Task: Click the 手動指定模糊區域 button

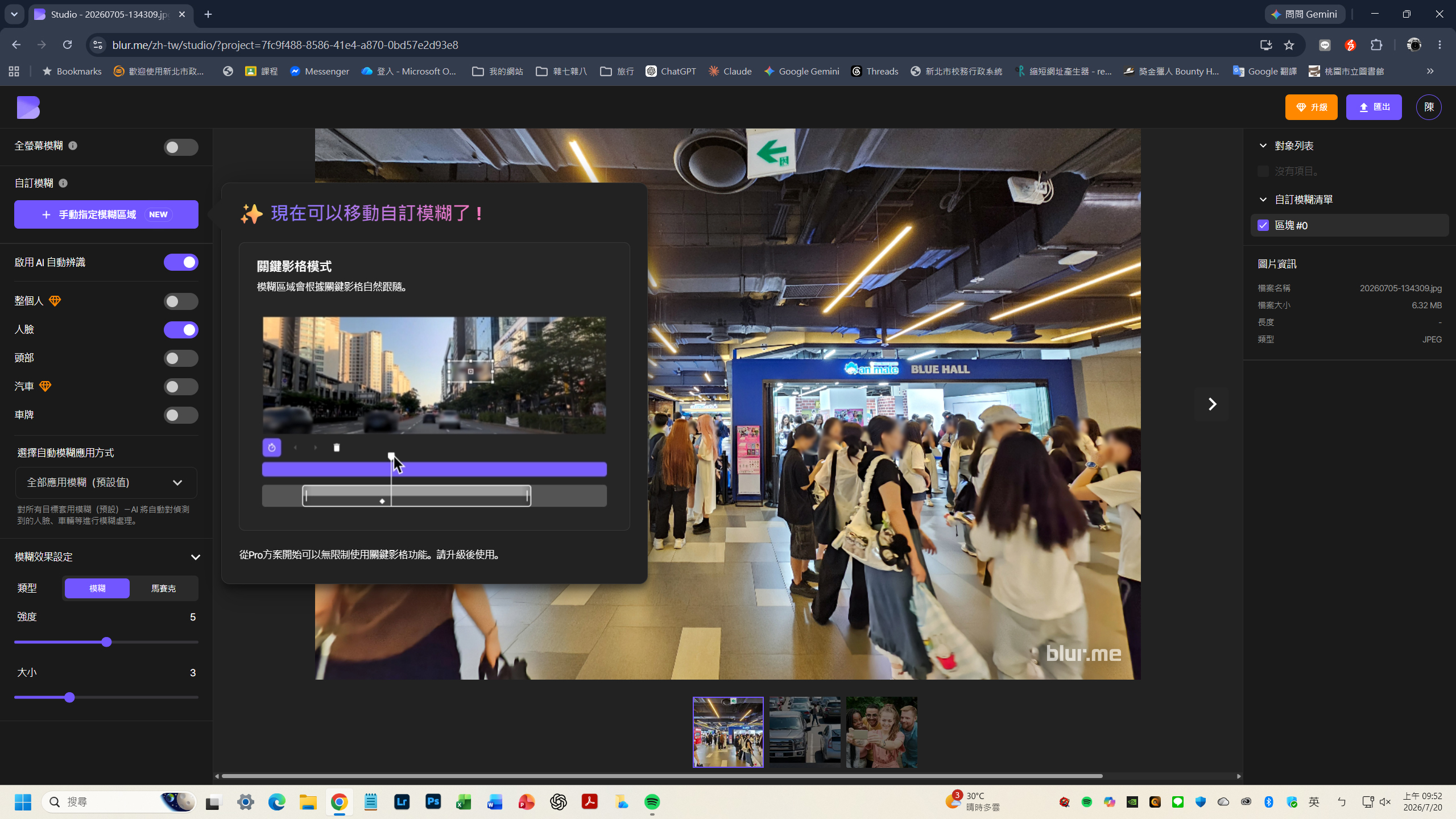Action: [106, 214]
